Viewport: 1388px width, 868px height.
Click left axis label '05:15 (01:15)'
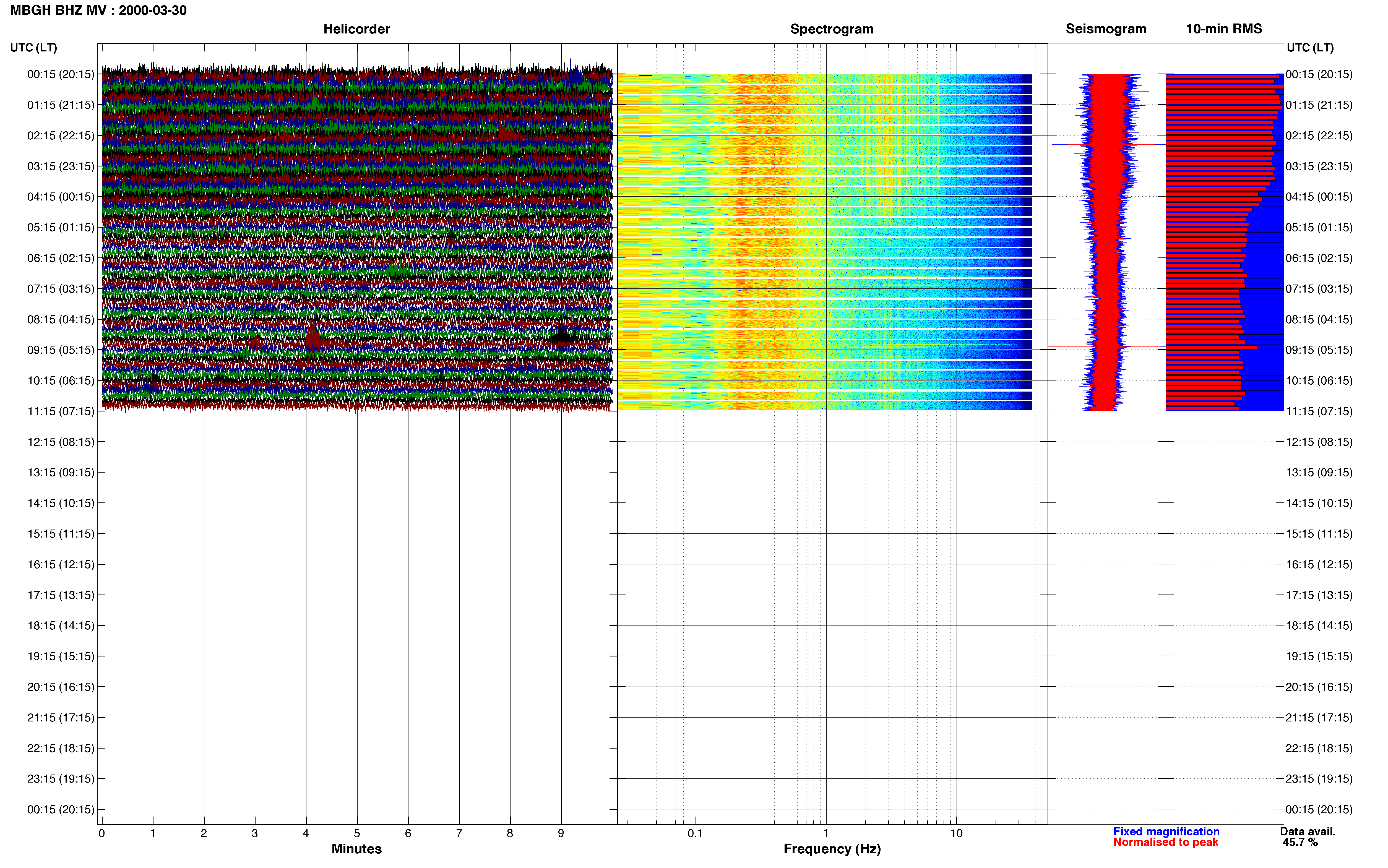[x=61, y=227]
